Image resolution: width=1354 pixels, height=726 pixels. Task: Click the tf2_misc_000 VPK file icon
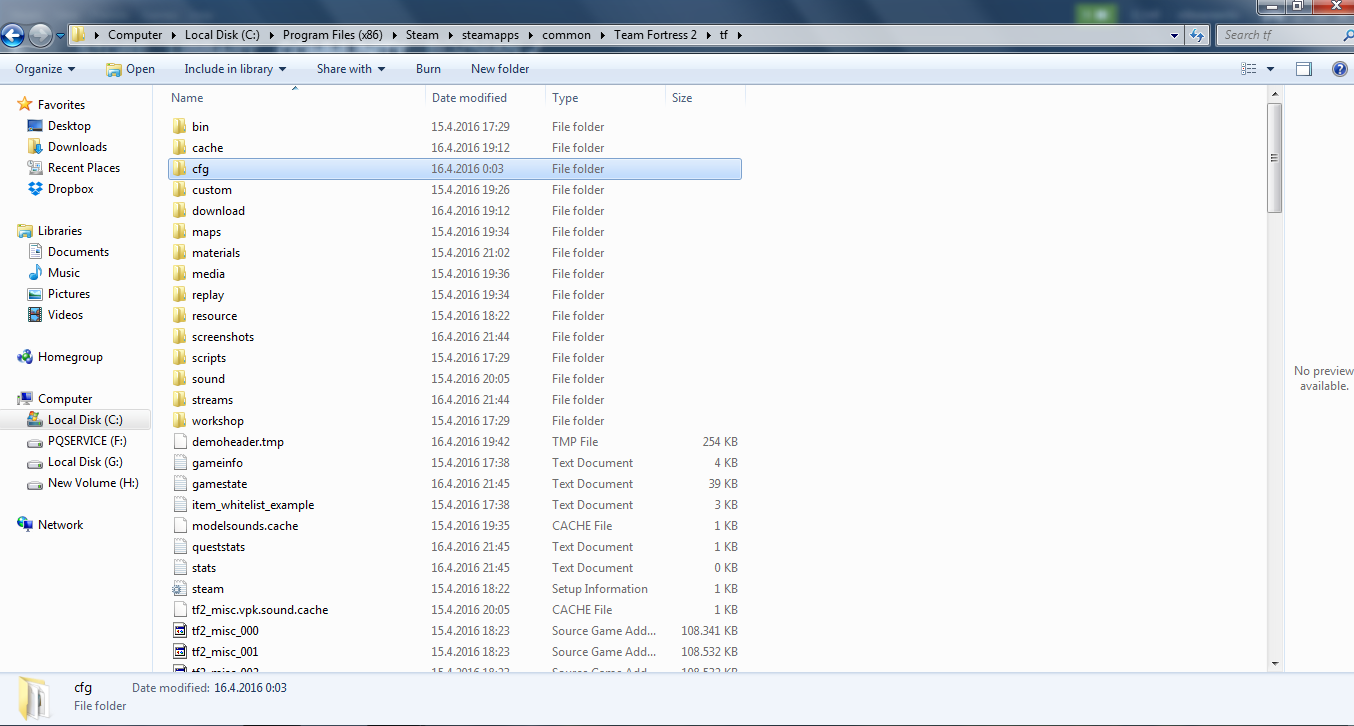point(179,631)
